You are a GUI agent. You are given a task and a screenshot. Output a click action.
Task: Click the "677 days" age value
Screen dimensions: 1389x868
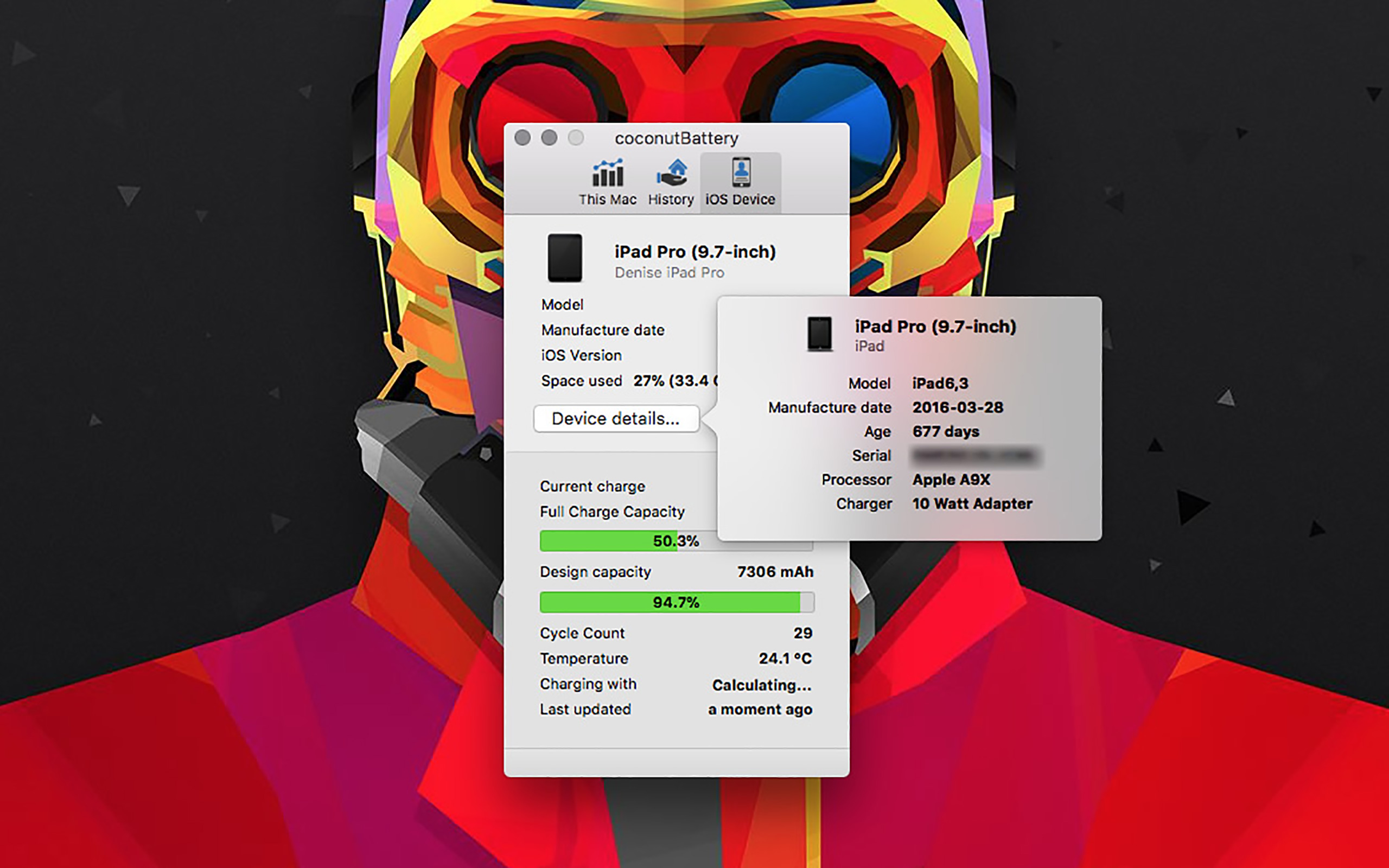pyautogui.click(x=946, y=432)
